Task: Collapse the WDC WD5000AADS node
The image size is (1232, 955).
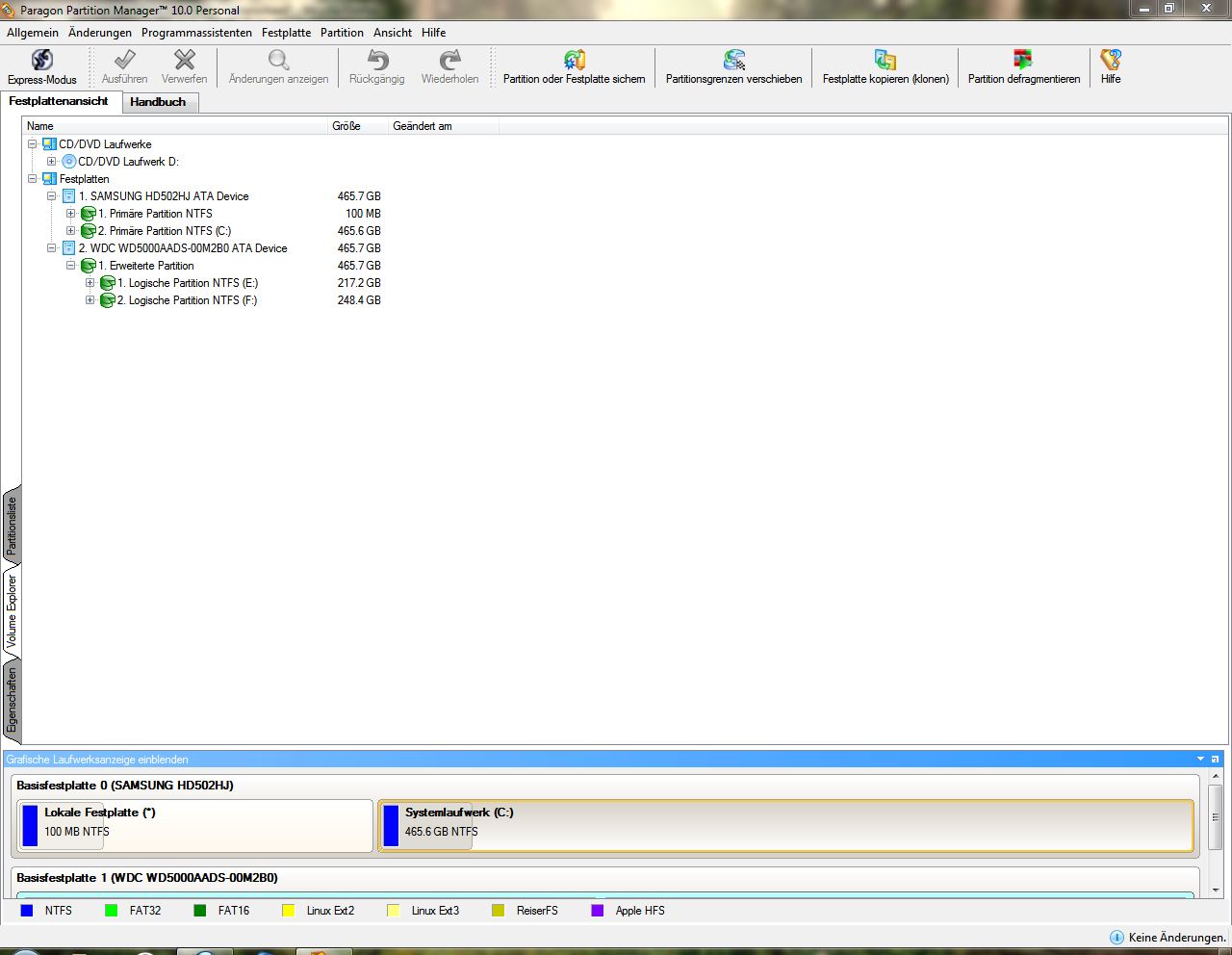Action: point(52,248)
